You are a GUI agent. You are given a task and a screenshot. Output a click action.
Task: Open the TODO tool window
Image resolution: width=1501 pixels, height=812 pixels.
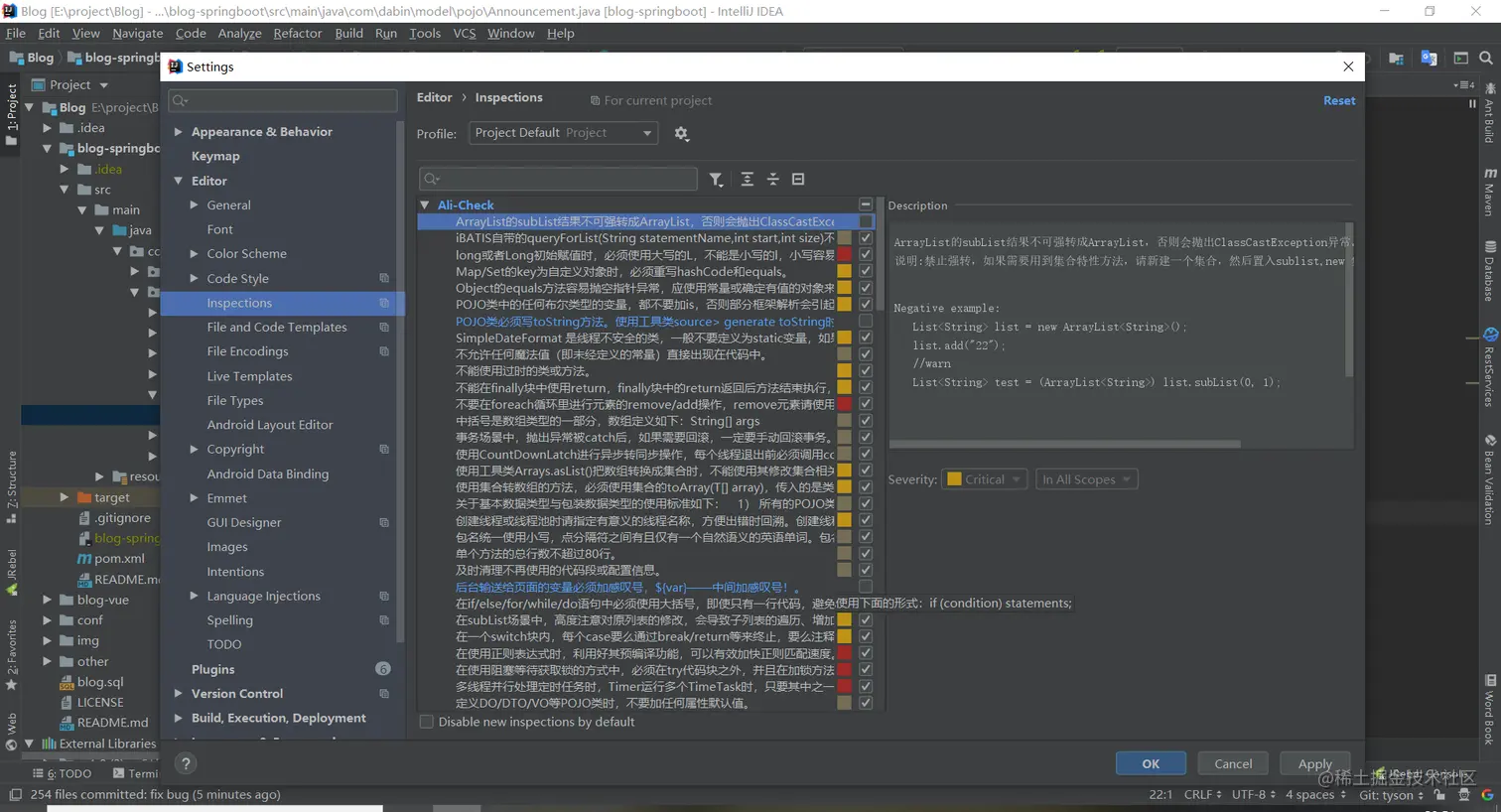click(62, 773)
